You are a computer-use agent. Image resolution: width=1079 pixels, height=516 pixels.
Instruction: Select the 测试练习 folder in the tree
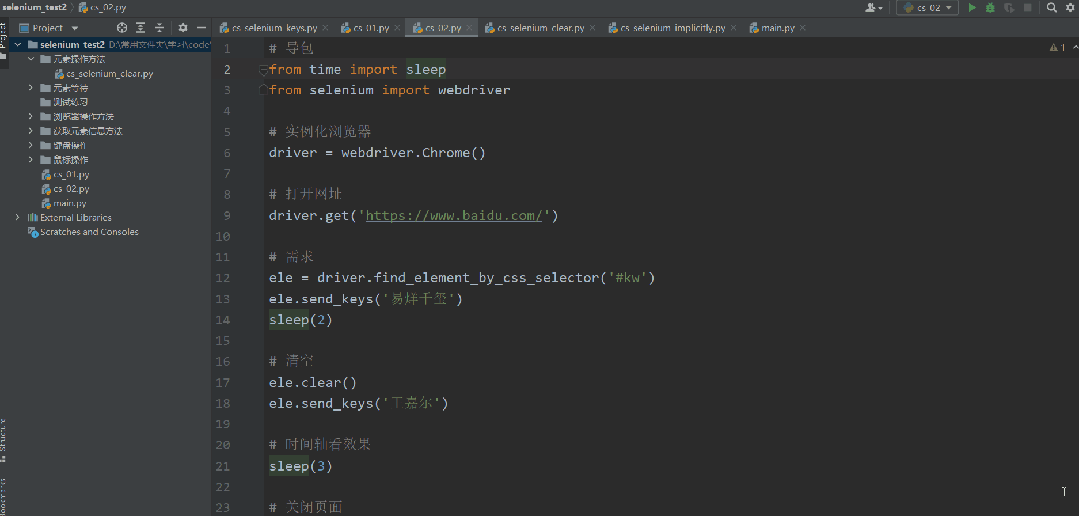click(x=71, y=102)
